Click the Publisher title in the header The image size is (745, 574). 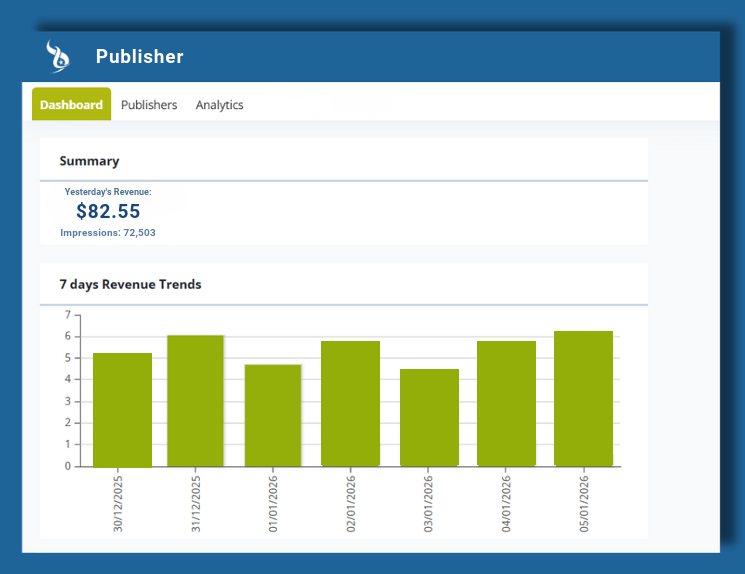[140, 57]
